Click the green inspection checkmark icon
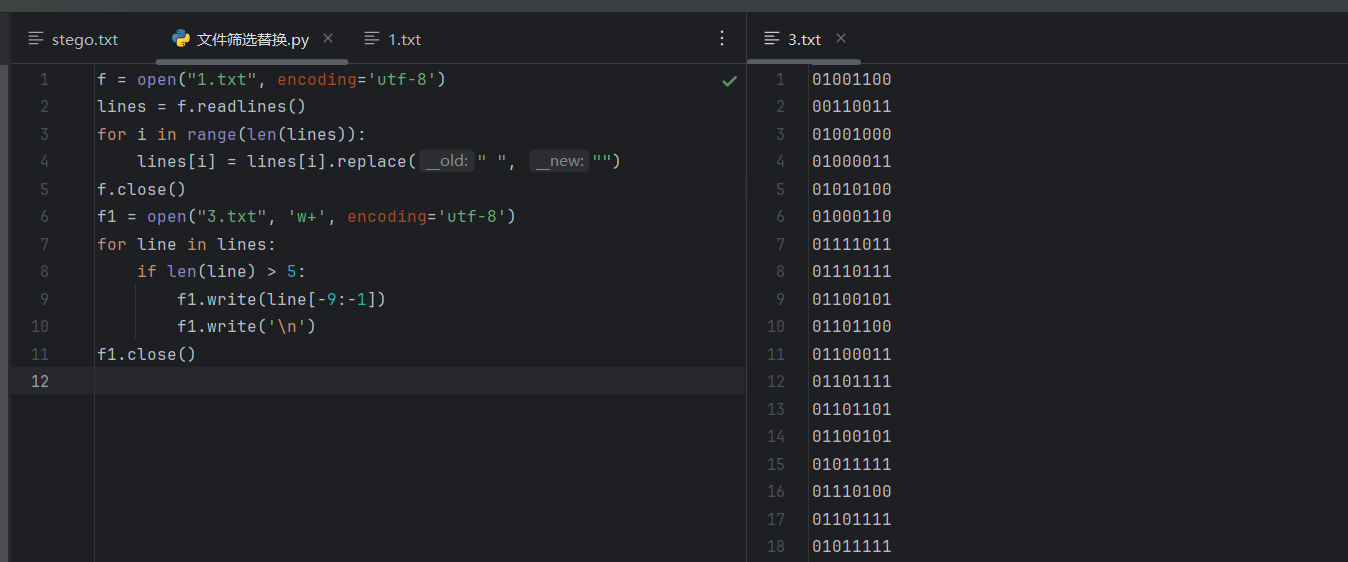Image resolution: width=1348 pixels, height=562 pixels. pyautogui.click(x=729, y=81)
